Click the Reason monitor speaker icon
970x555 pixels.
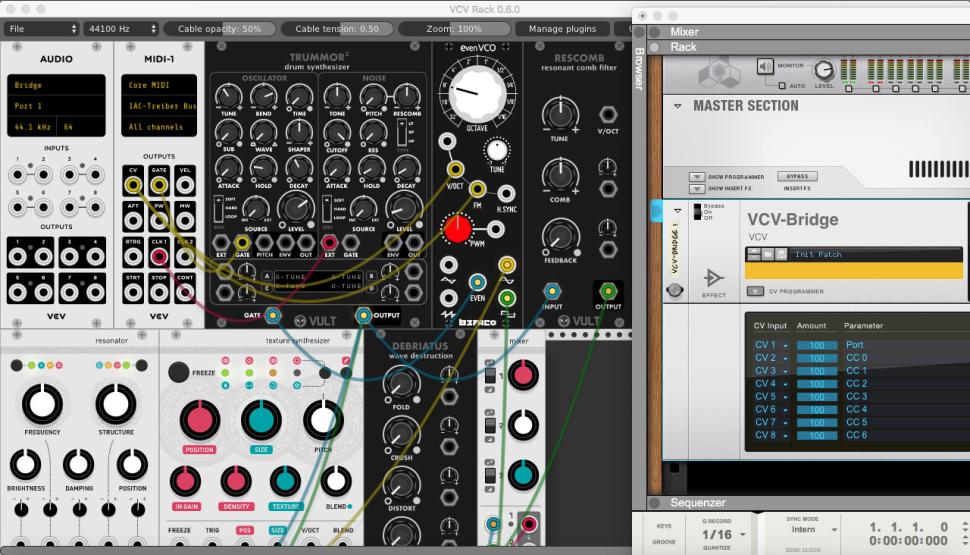click(x=765, y=67)
